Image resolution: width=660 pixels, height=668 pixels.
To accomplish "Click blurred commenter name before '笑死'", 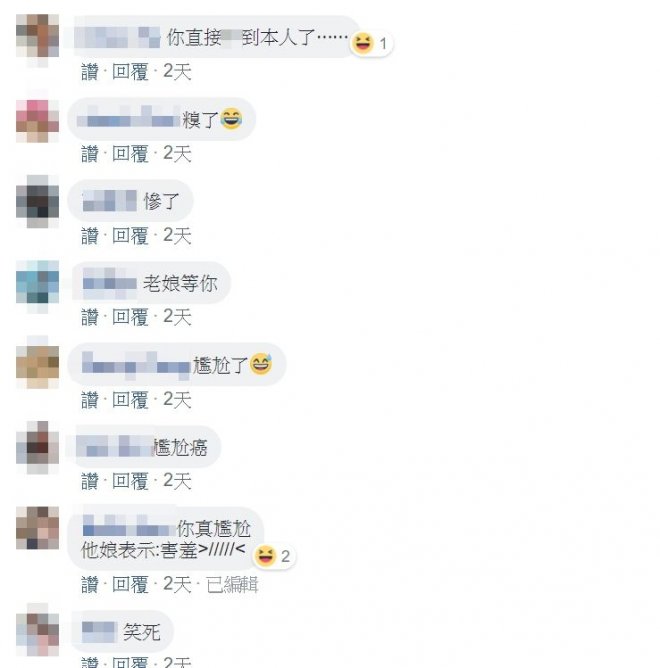I will (x=99, y=632).
